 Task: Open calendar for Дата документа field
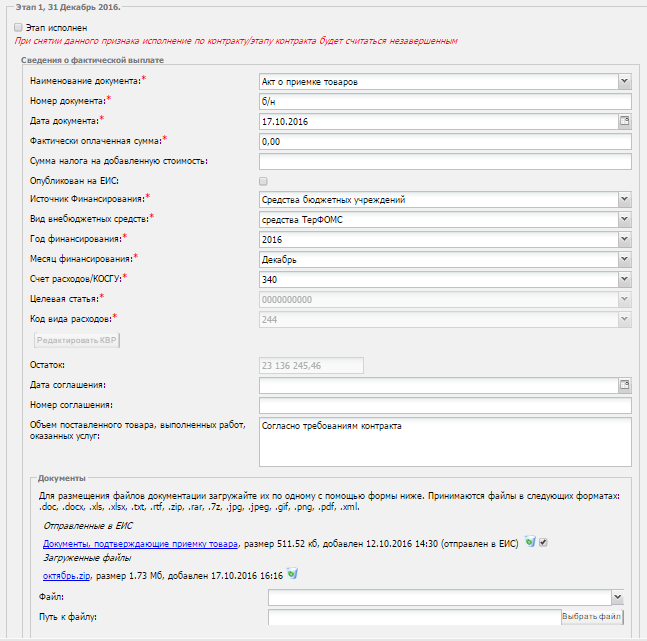click(625, 121)
